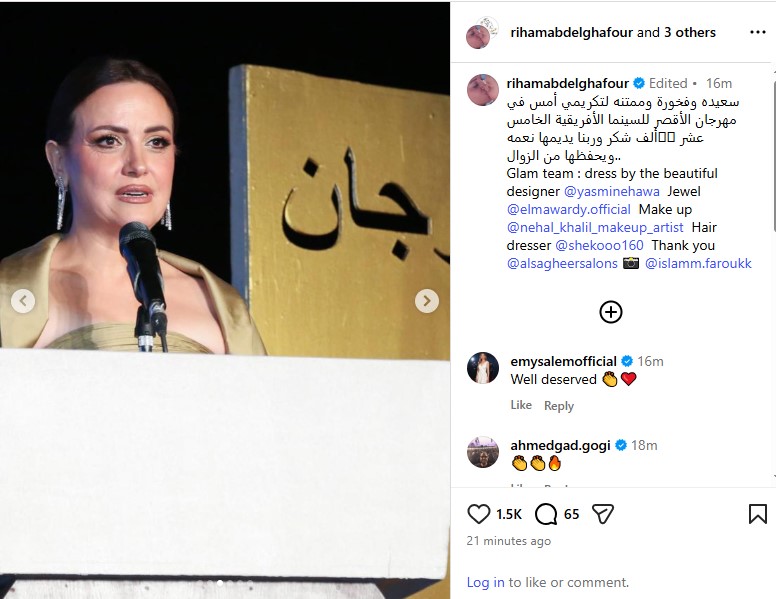Screen dimensions: 776x599
Task: Click Like under emysalemofficial comment
Action: click(x=521, y=405)
